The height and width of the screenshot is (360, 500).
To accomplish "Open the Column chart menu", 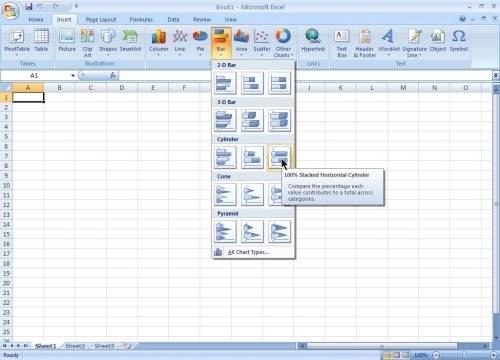I will pos(158,42).
